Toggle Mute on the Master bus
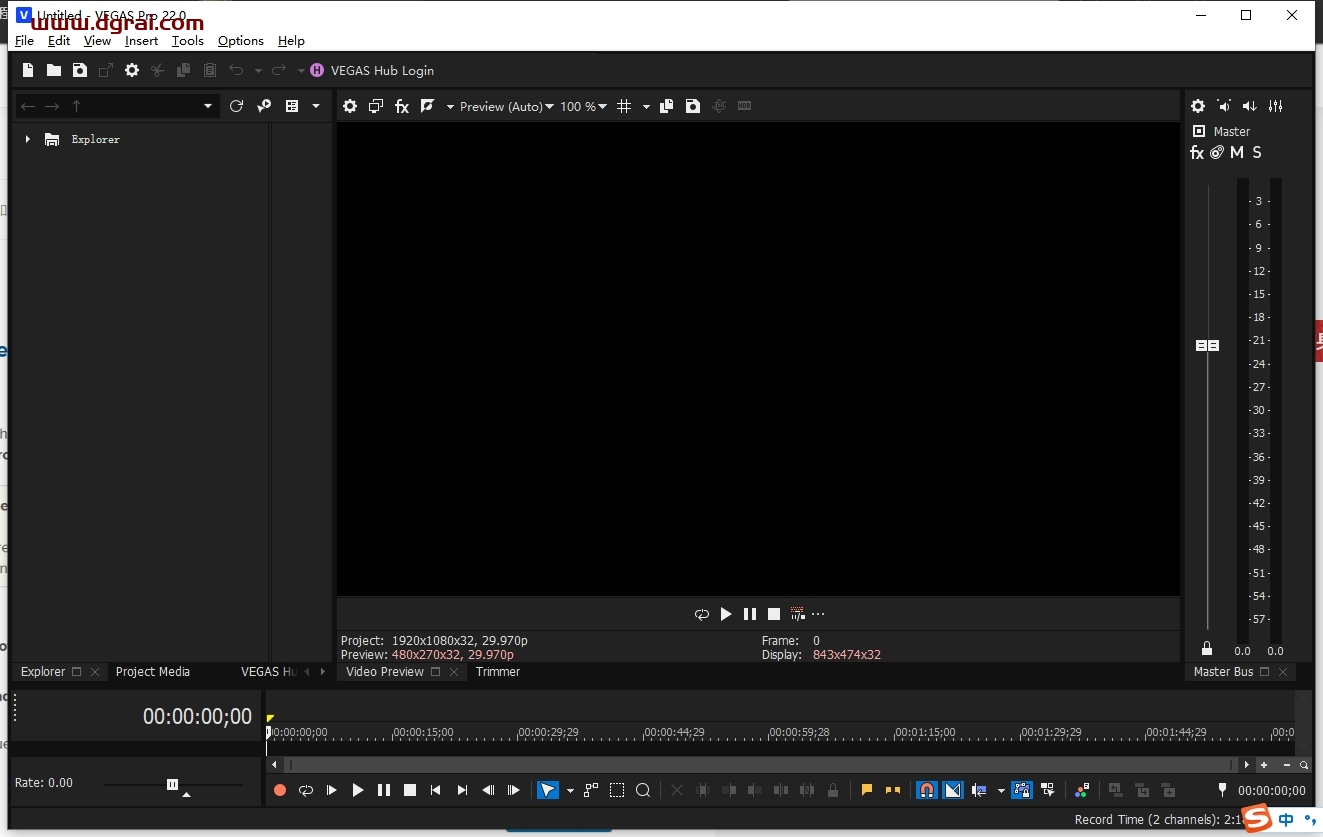Image resolution: width=1323 pixels, height=837 pixels. 1237,153
